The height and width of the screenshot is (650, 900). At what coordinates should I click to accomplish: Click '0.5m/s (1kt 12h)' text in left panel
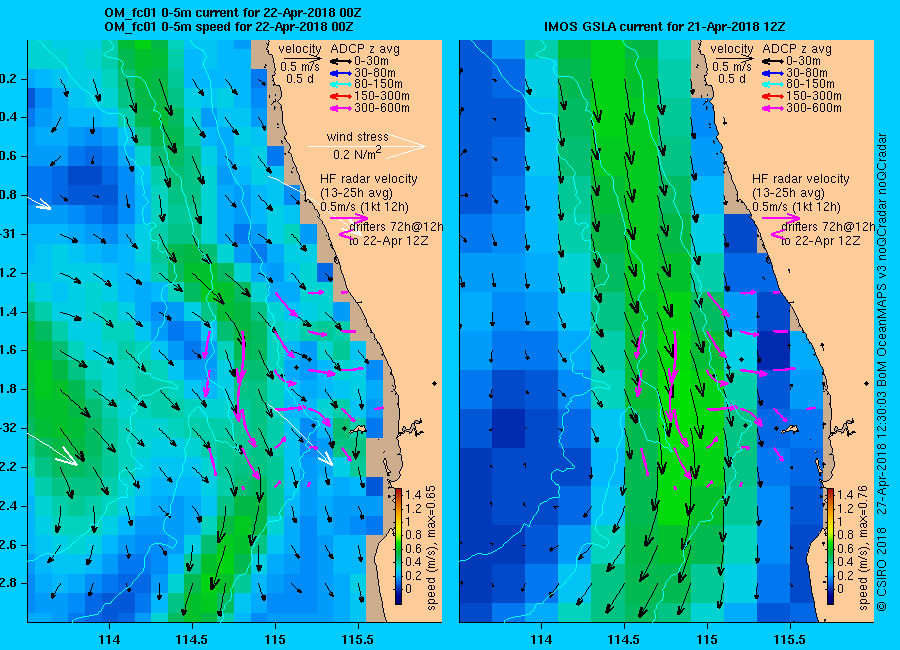click(x=364, y=207)
